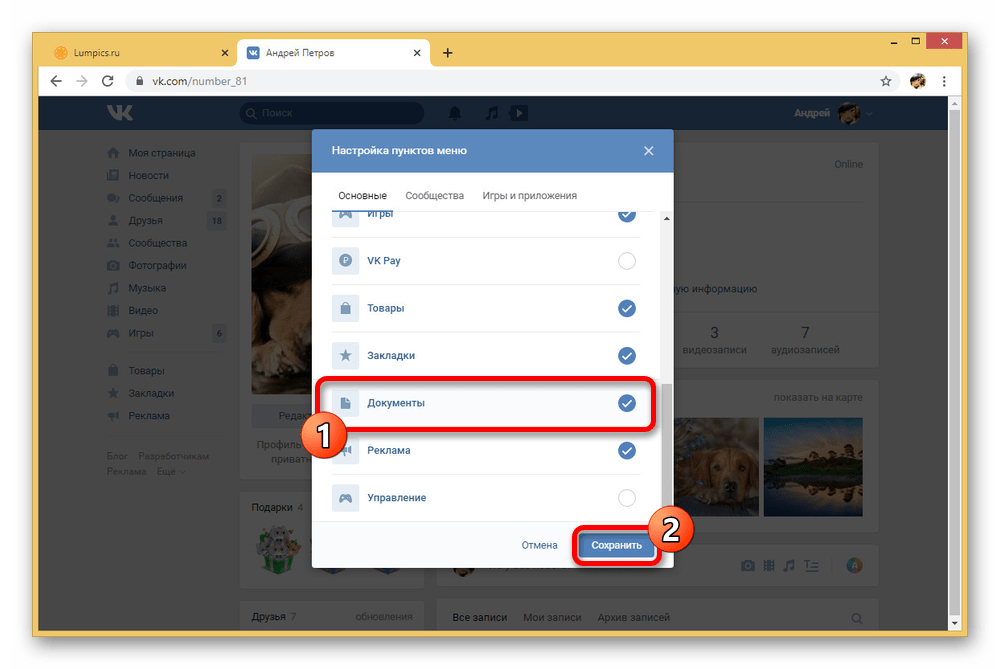Click the Управление gamepad icon

(345, 497)
